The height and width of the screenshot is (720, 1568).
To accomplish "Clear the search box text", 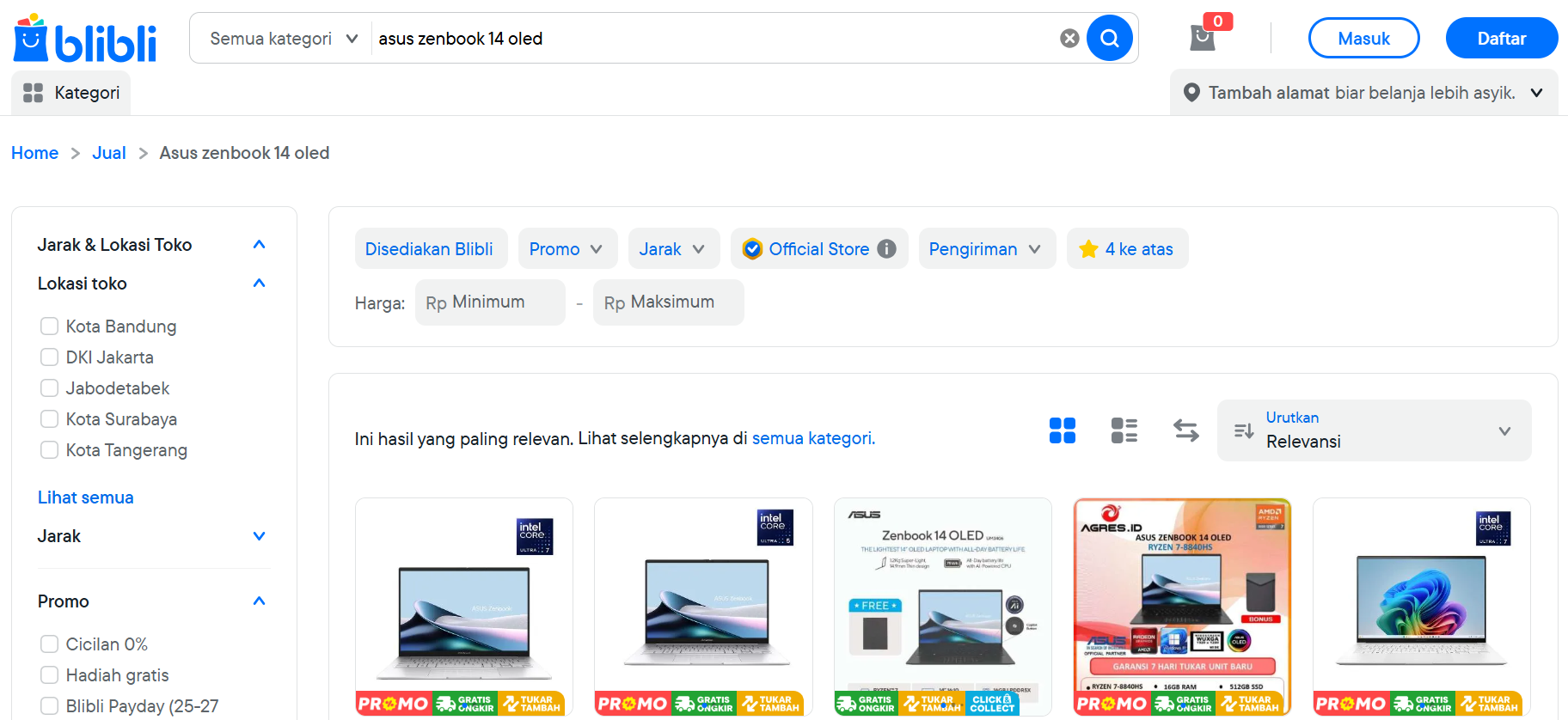I will pyautogui.click(x=1069, y=39).
